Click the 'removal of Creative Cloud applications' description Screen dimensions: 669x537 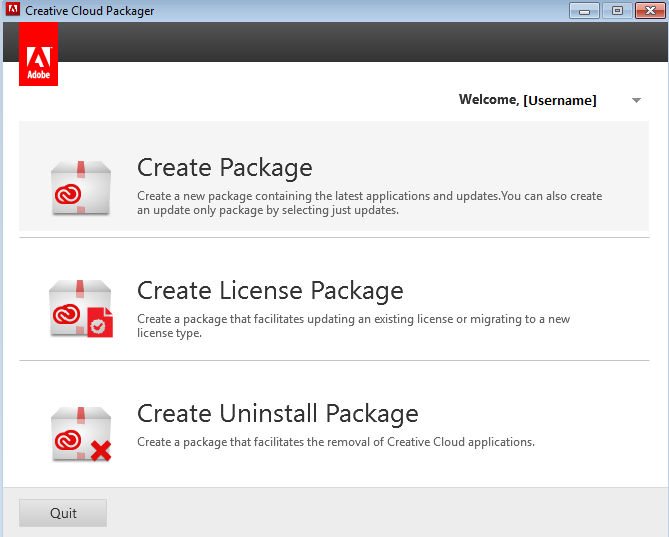pos(336,442)
